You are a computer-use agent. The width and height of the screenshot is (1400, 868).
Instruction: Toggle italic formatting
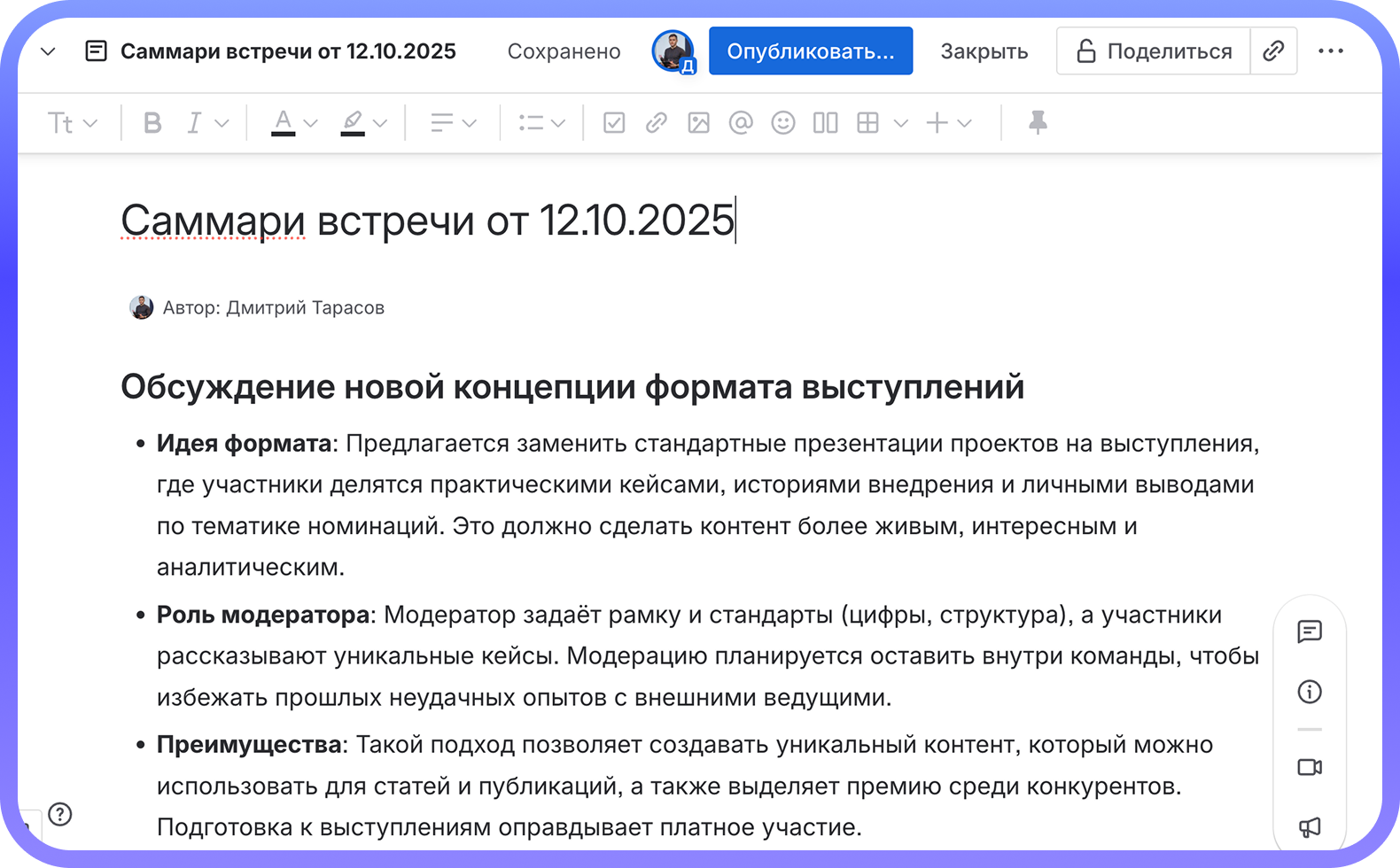194,123
